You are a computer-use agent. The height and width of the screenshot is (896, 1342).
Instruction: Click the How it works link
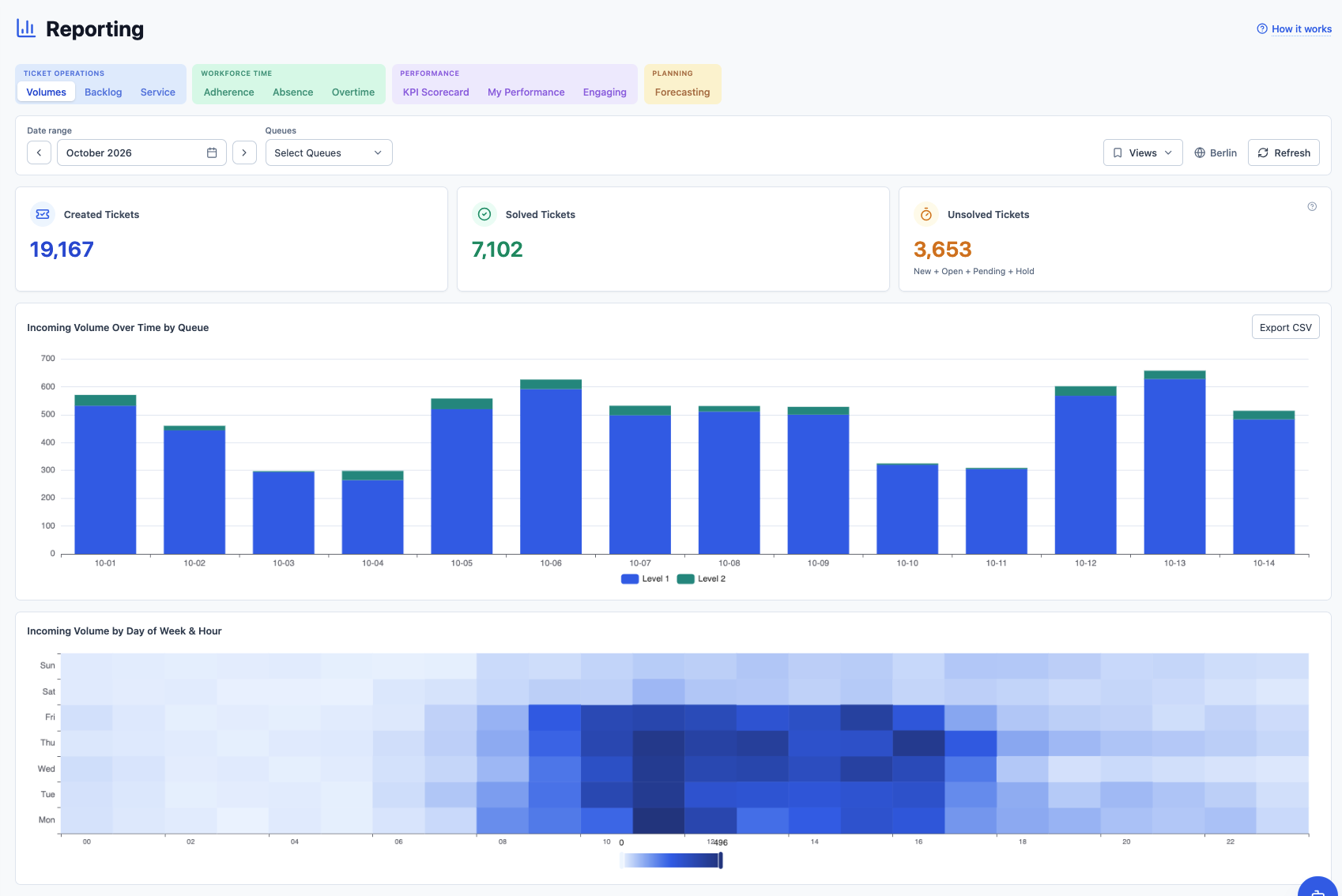[x=1302, y=28]
